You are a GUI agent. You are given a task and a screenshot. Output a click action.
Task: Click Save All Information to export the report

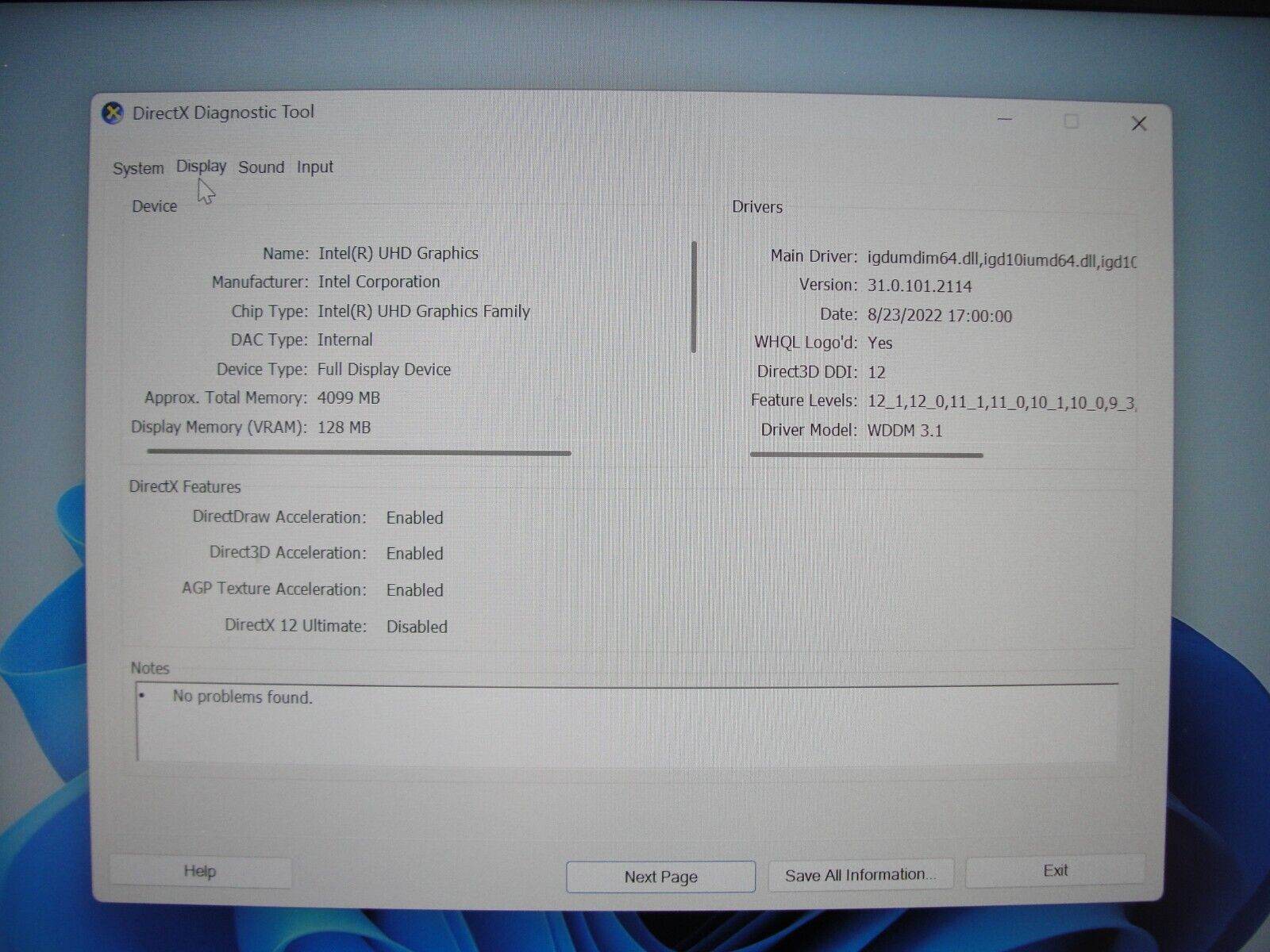point(860,873)
